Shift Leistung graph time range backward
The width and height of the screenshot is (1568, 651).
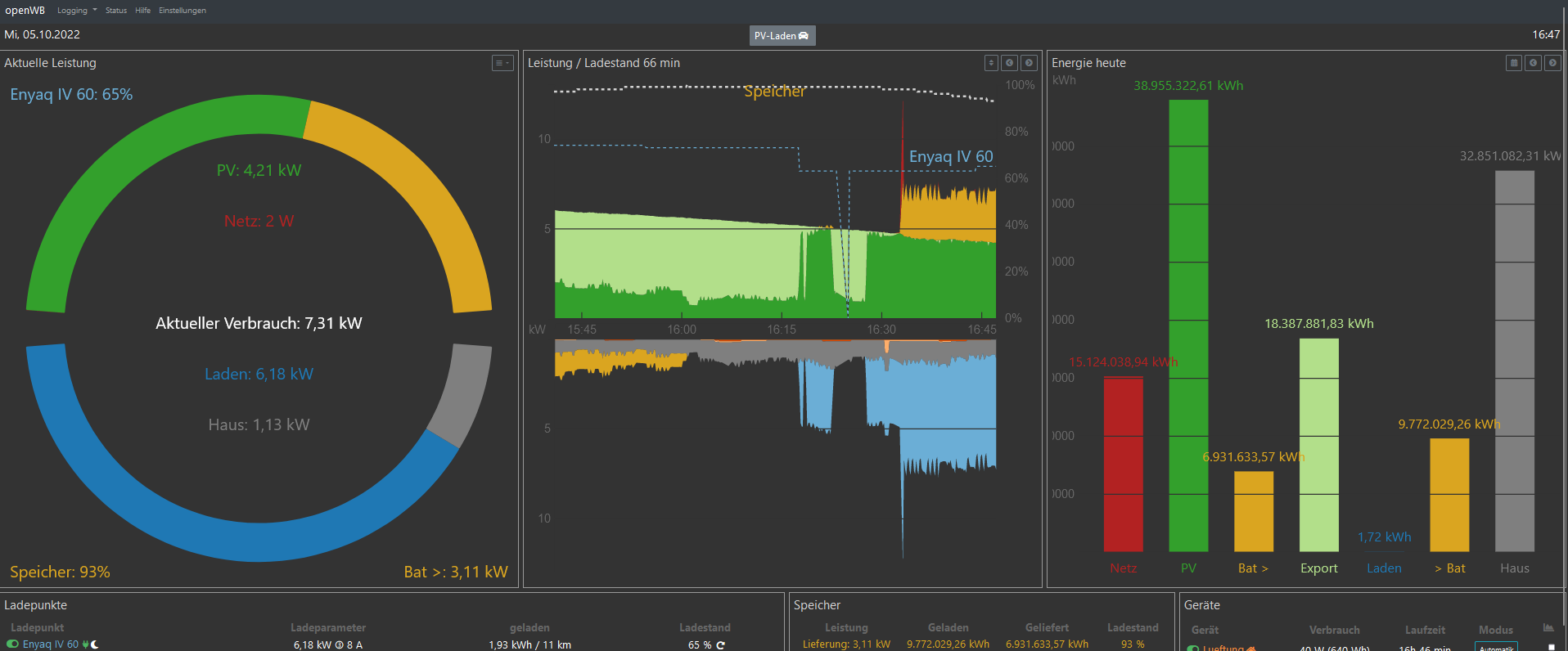tap(1010, 63)
